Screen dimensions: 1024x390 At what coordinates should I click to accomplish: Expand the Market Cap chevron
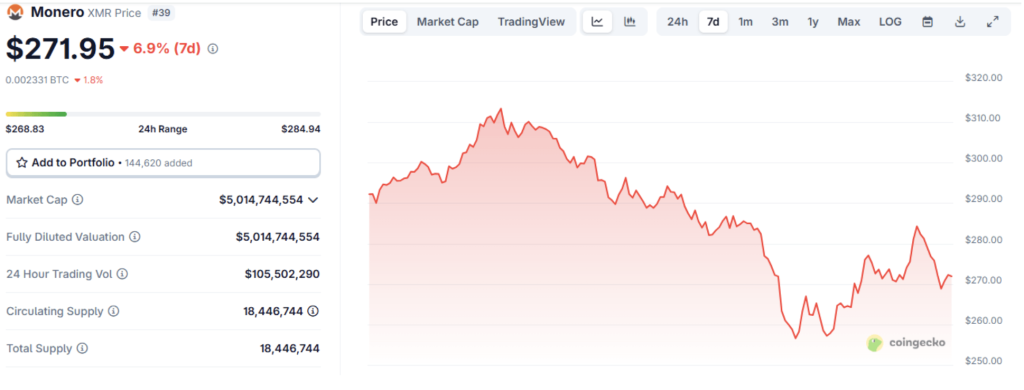(x=313, y=200)
